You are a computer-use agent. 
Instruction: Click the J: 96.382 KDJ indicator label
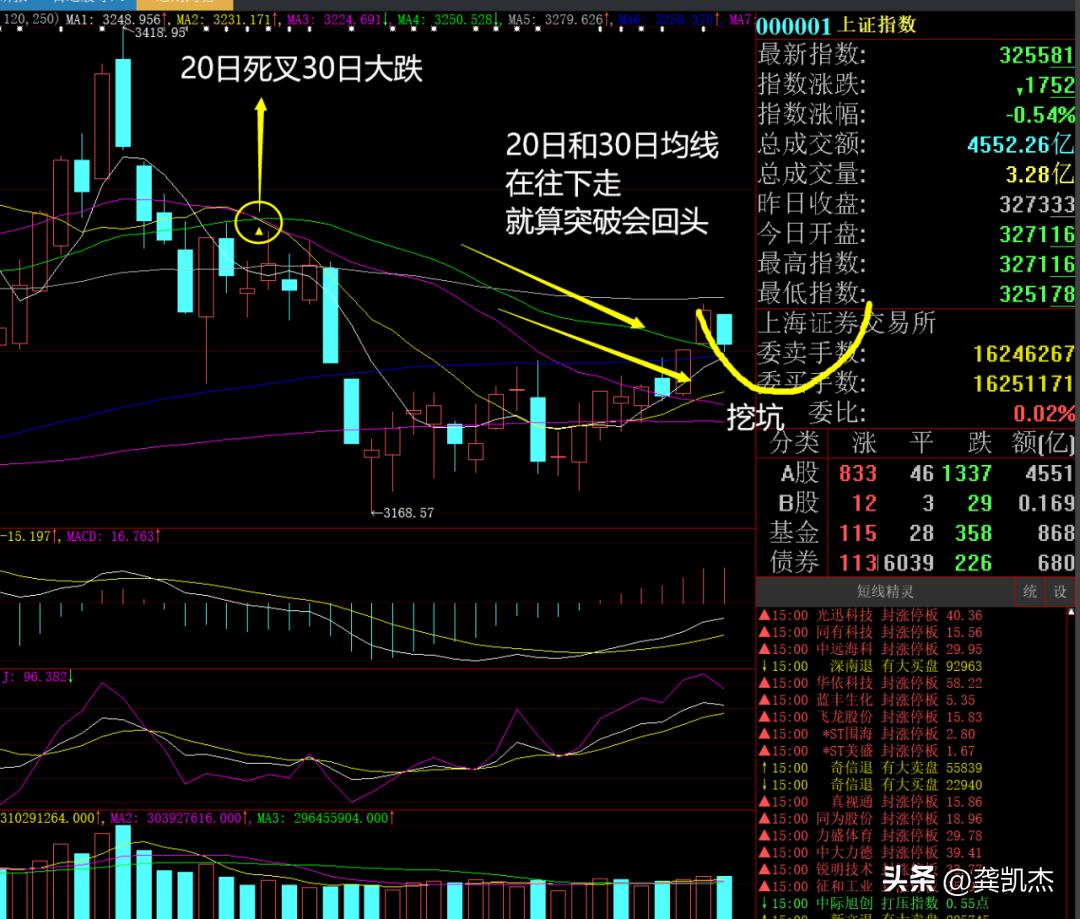point(38,677)
